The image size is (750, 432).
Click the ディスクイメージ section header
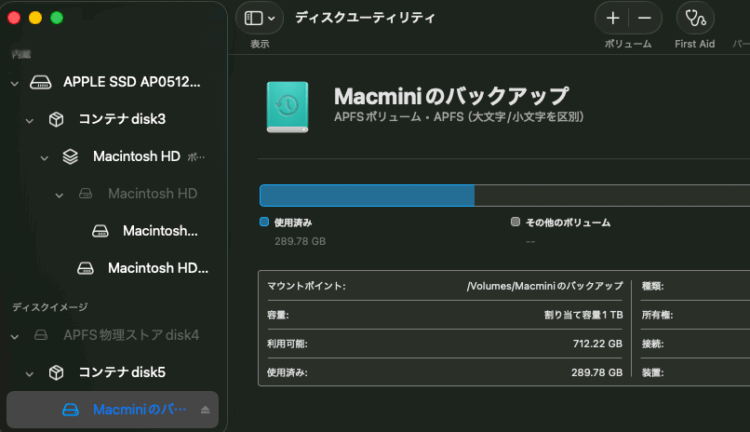(x=50, y=307)
